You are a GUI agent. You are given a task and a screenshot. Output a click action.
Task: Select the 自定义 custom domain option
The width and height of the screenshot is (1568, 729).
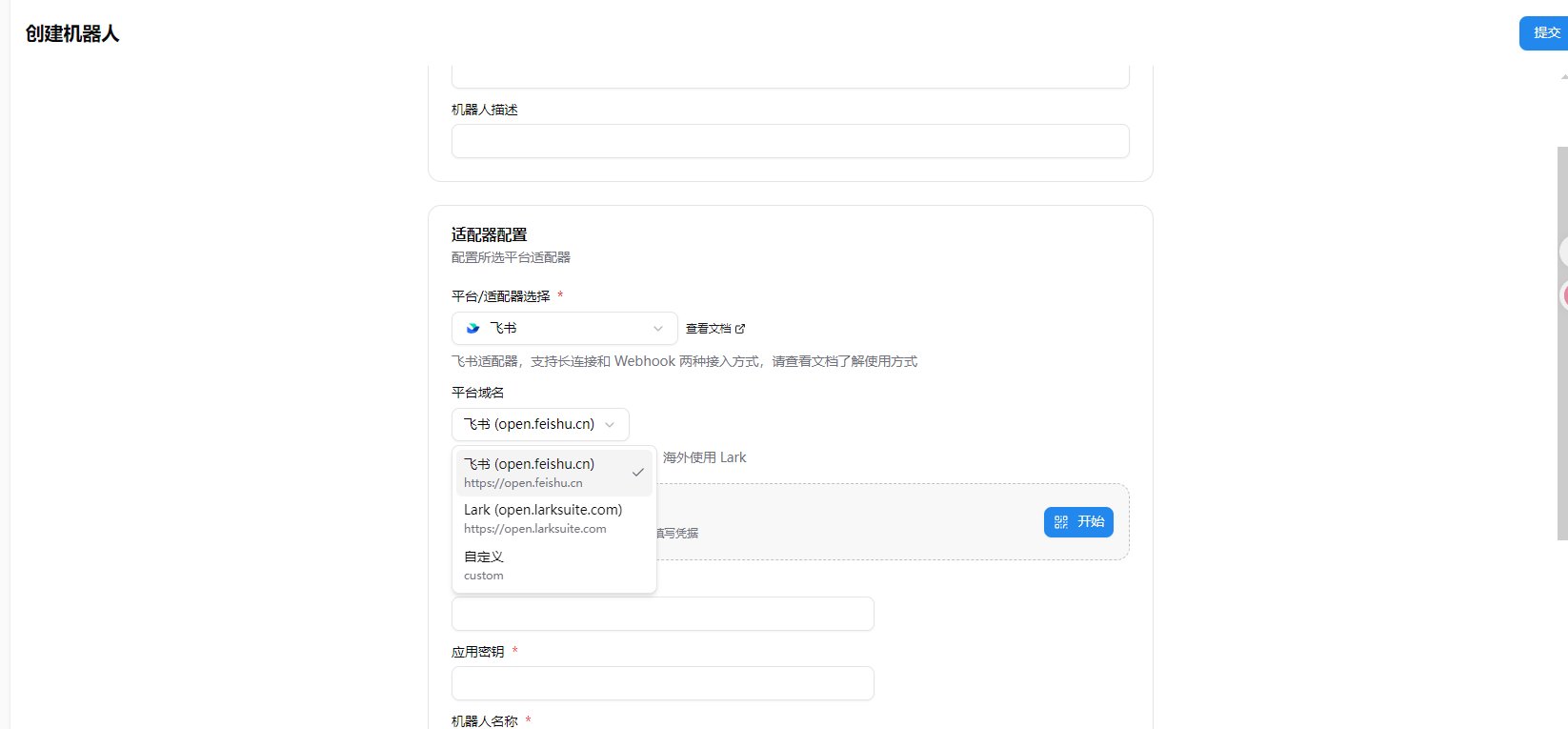(x=554, y=565)
